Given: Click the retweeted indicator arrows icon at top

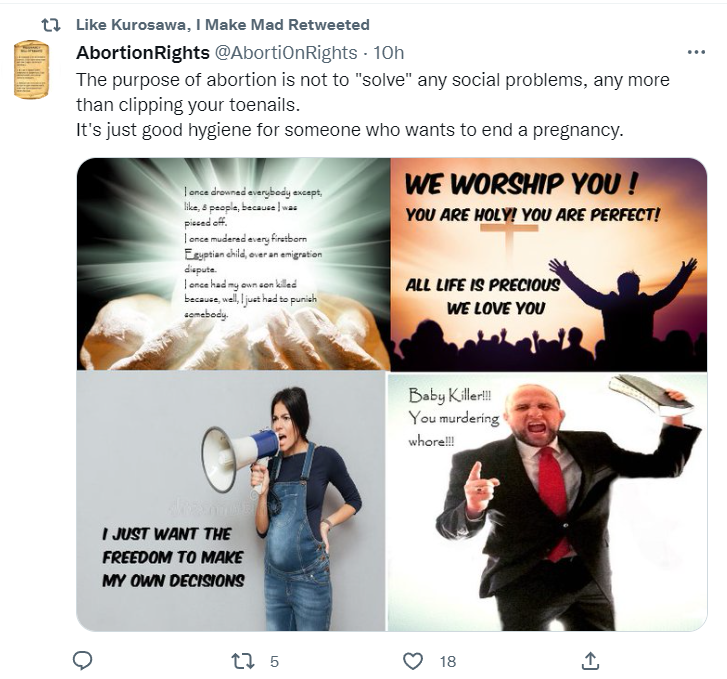Looking at the screenshot, I should click(x=51, y=25).
